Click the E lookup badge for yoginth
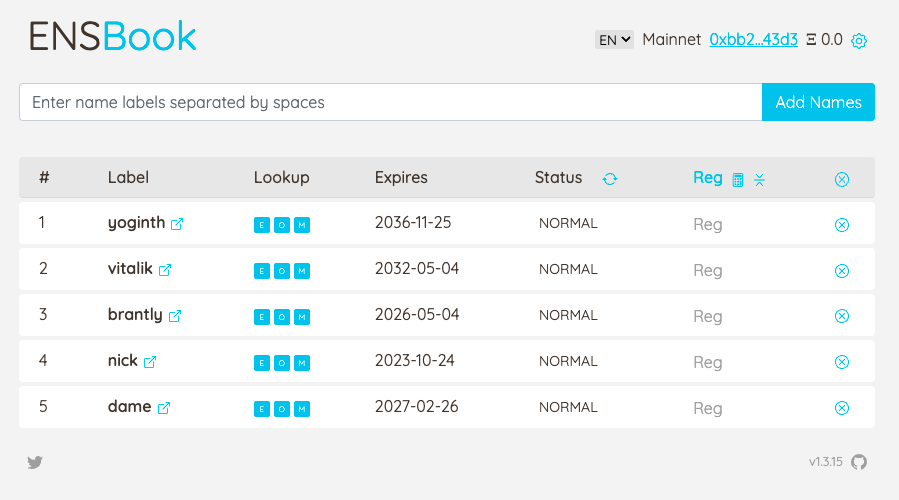Image resolution: width=899 pixels, height=500 pixels. coord(262,225)
